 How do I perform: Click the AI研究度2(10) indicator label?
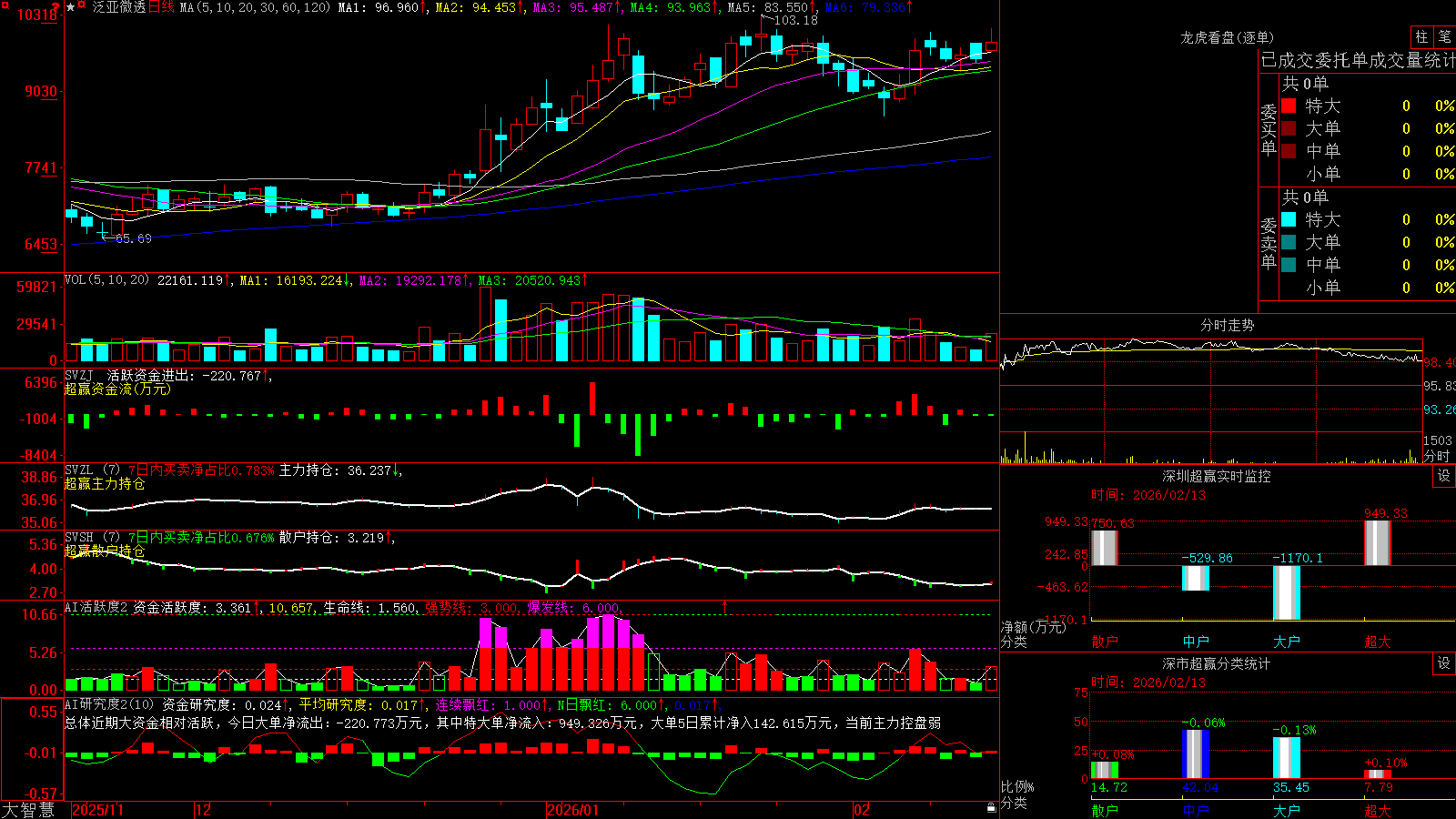109,704
